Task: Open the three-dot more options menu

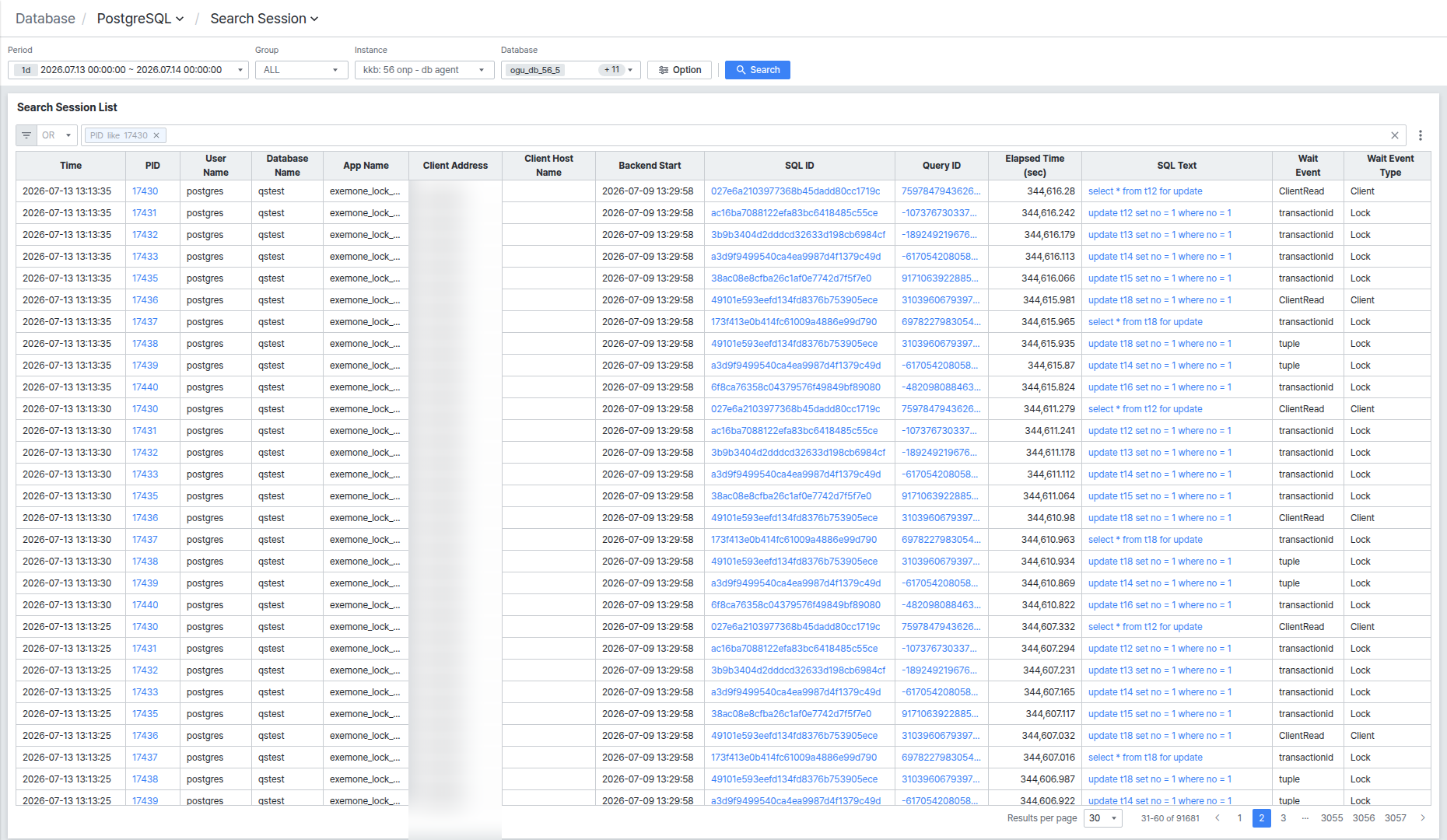Action: [x=1421, y=135]
